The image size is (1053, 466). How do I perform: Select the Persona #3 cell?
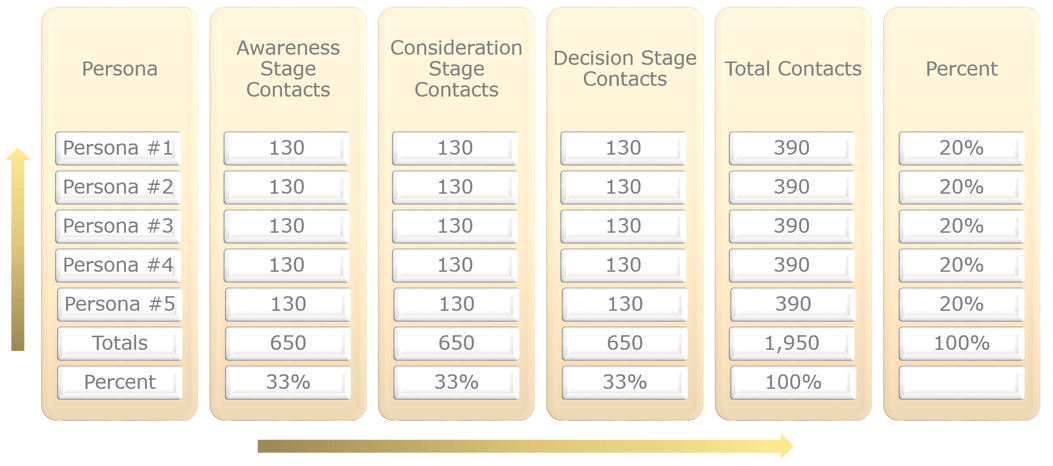(x=119, y=226)
